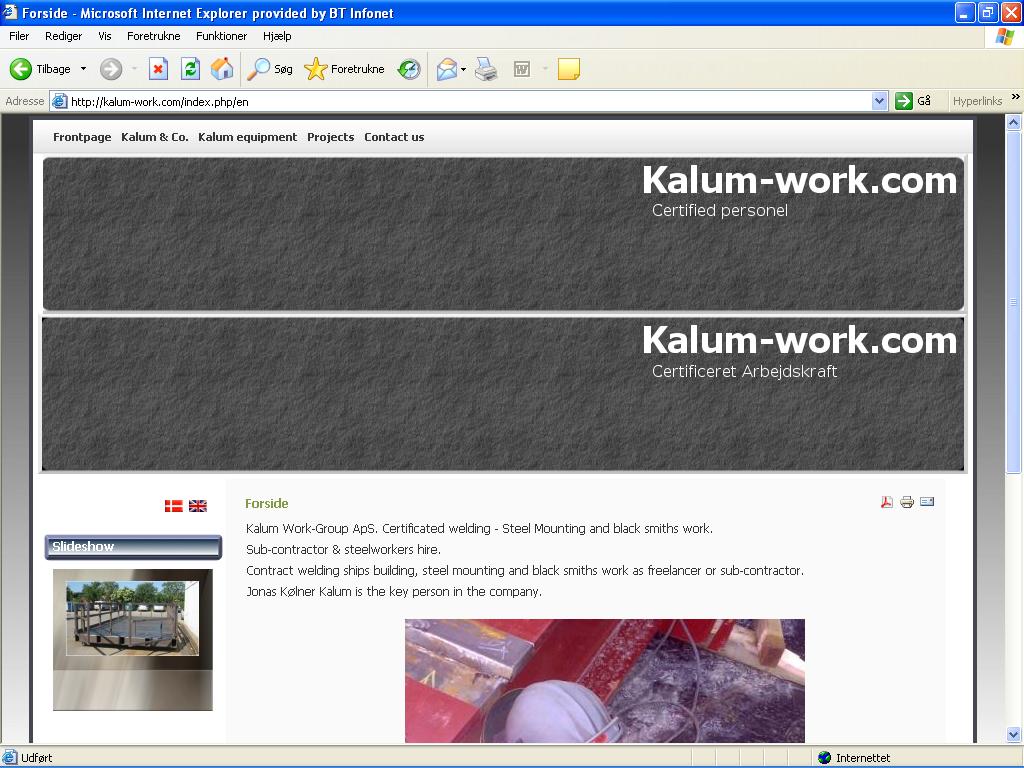Click the line mentioning Jonas Kølner Kalum
The image size is (1024, 768).
coord(394,592)
